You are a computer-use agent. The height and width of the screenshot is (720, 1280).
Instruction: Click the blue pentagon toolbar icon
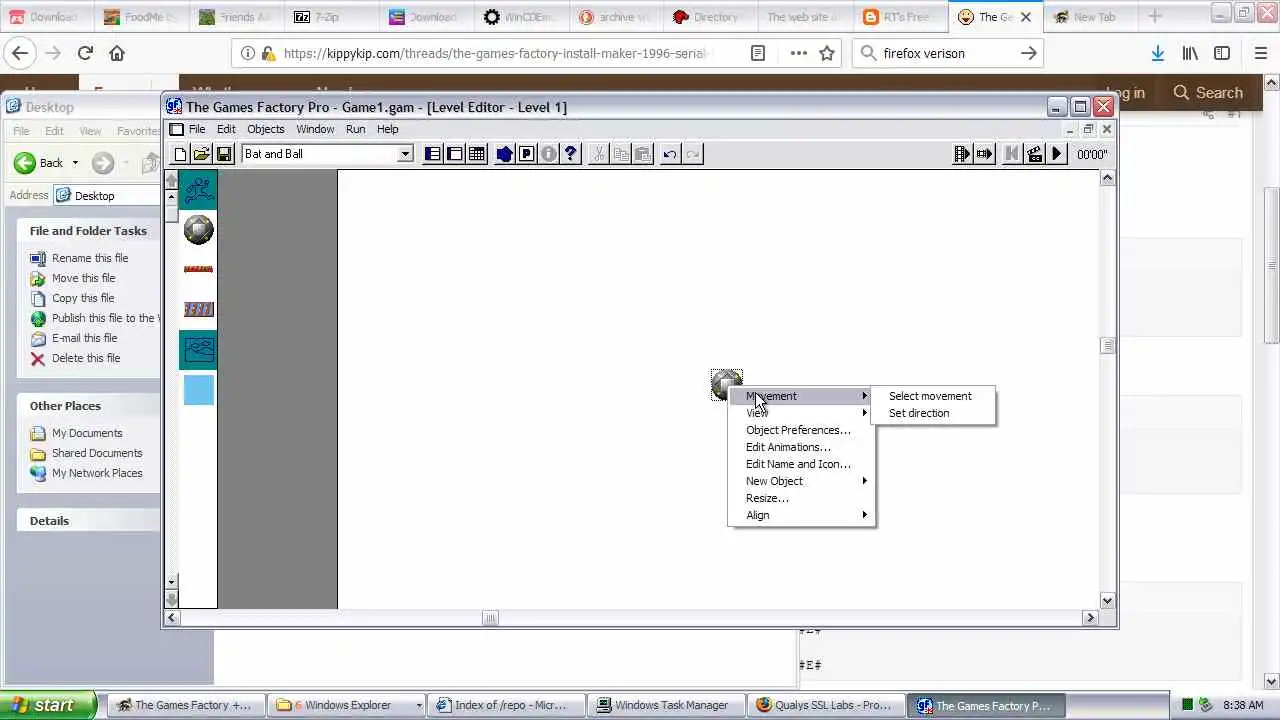(x=504, y=154)
